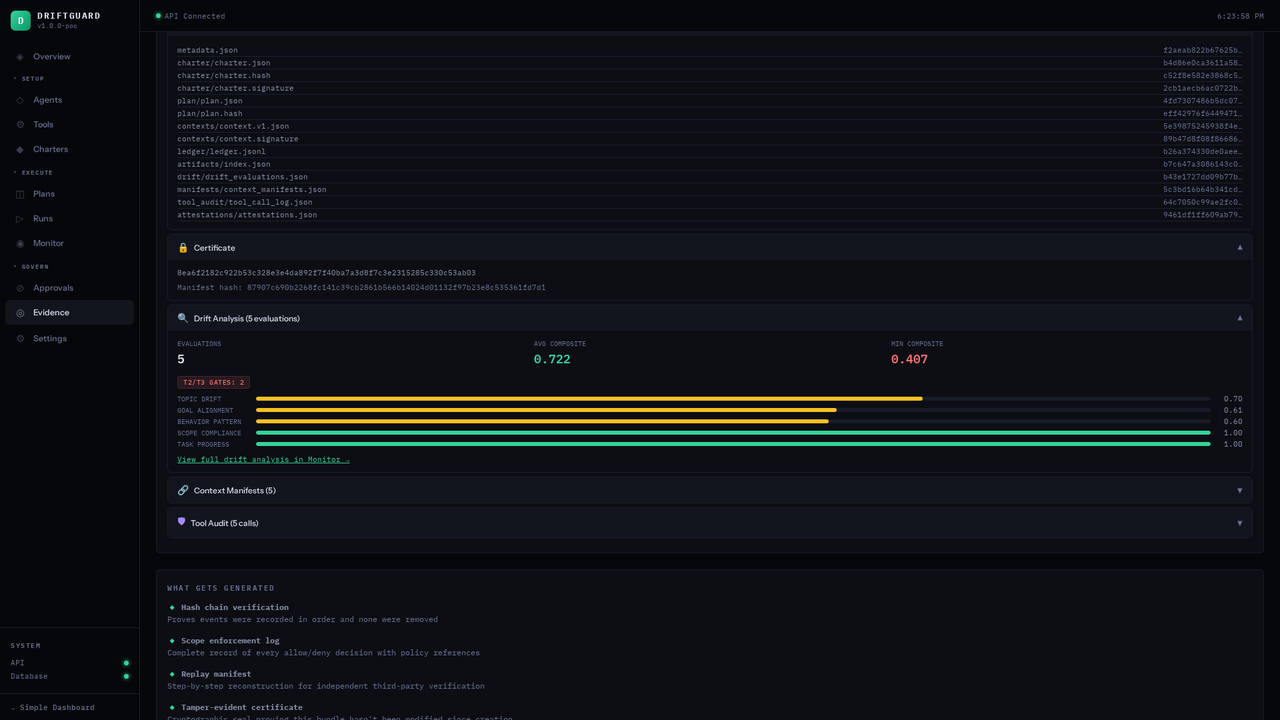Open the Agents section via its diamond icon
Image resolution: width=1280 pixels, height=720 pixels.
pos(19,100)
